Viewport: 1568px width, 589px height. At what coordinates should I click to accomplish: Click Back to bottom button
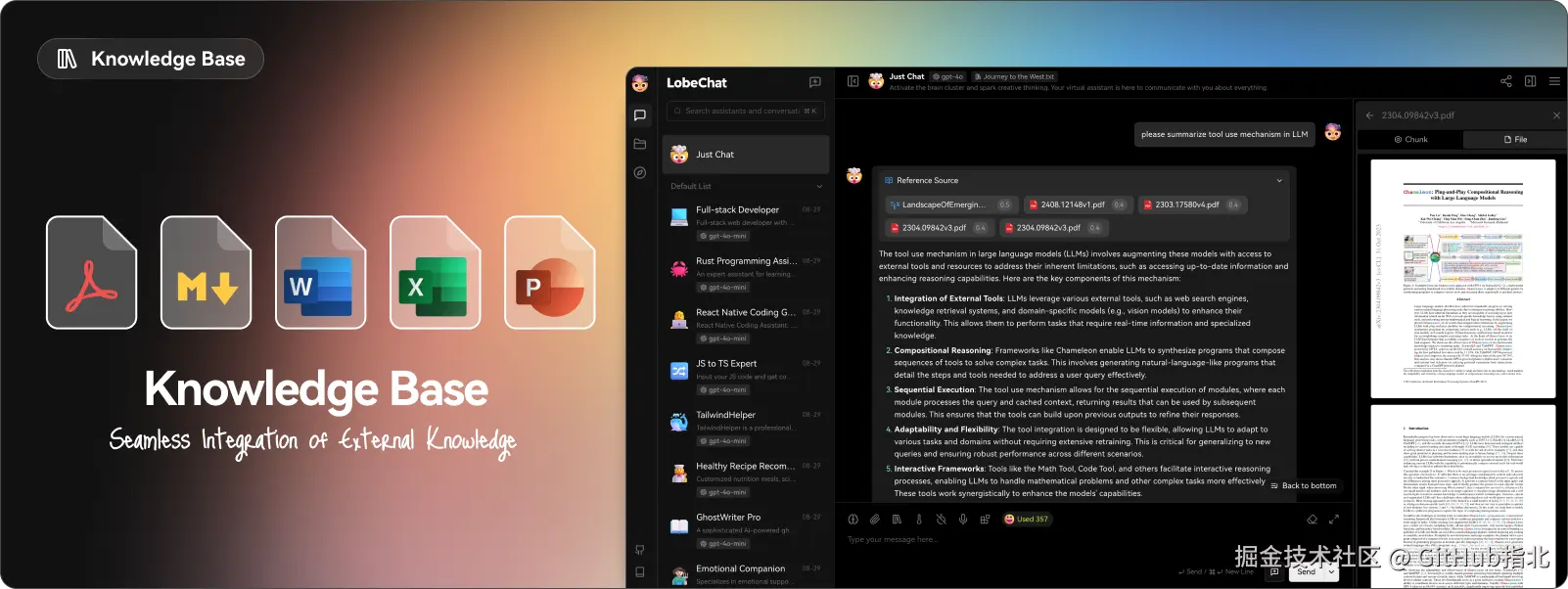[1303, 486]
